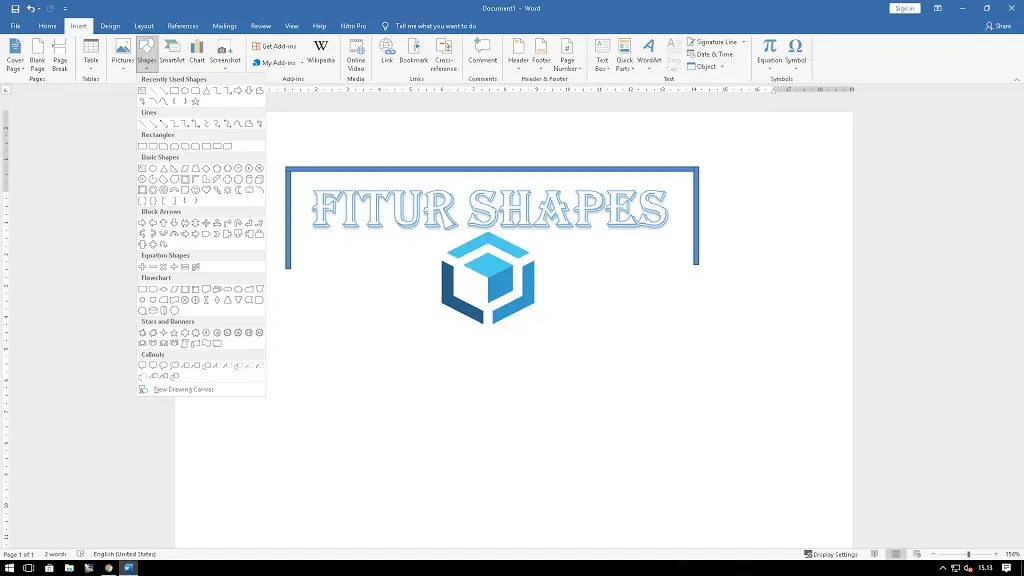Choose the Cloud callout shape
Viewport: 1024px width, 576px height.
174,366
